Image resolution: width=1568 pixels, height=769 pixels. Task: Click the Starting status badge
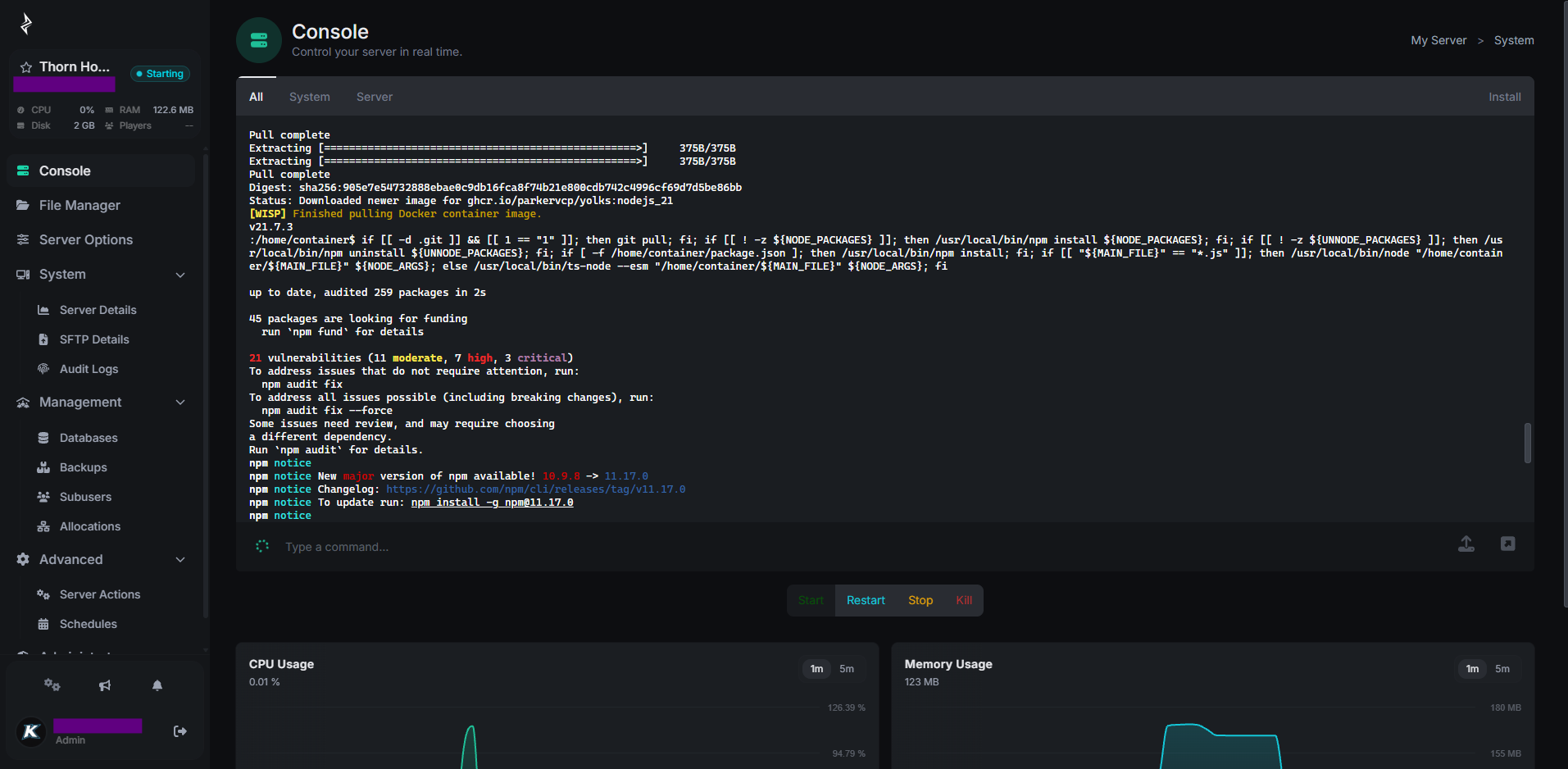161,74
